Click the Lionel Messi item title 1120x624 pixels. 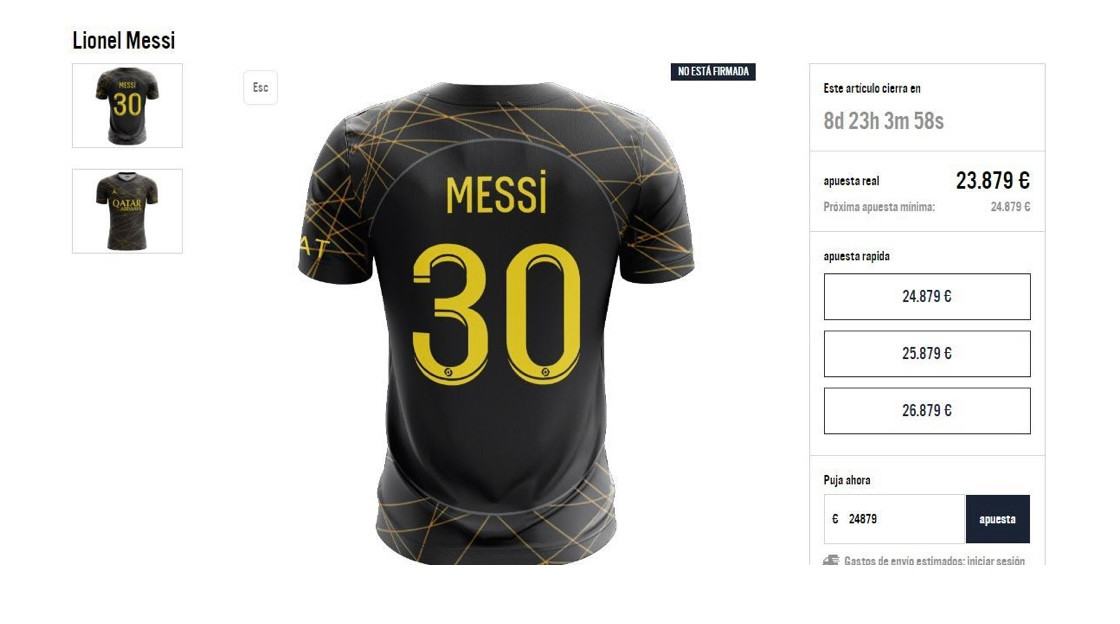pyautogui.click(x=124, y=40)
